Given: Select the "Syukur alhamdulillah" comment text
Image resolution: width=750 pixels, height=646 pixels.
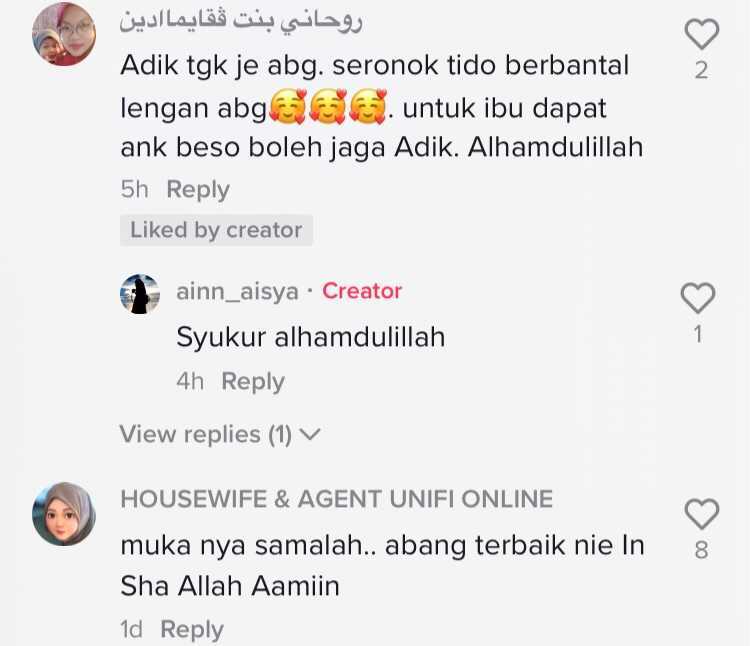Looking at the screenshot, I should (x=310, y=337).
